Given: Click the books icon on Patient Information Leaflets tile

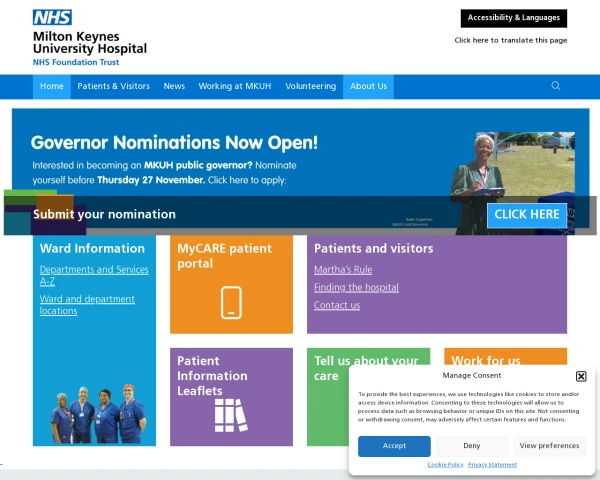Looking at the screenshot, I should click(x=231, y=415).
